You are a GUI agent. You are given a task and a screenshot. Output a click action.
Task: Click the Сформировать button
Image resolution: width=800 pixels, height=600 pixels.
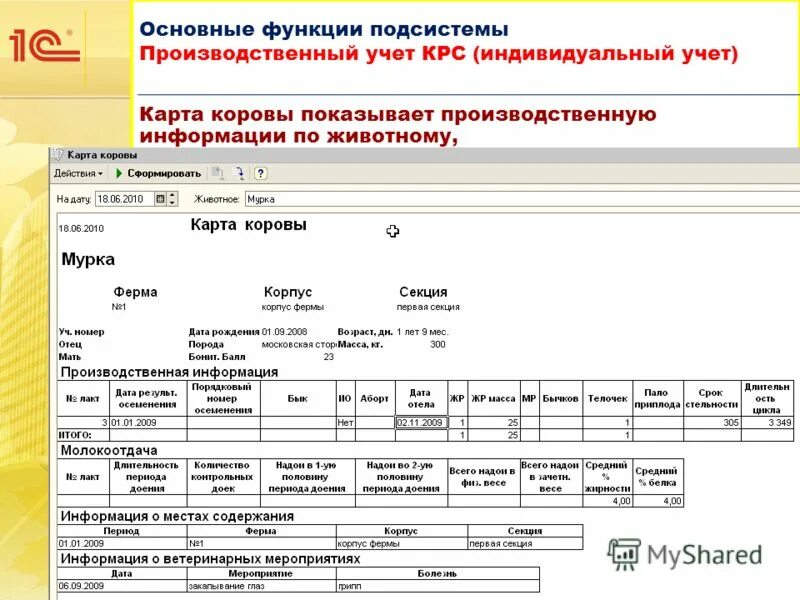165,172
